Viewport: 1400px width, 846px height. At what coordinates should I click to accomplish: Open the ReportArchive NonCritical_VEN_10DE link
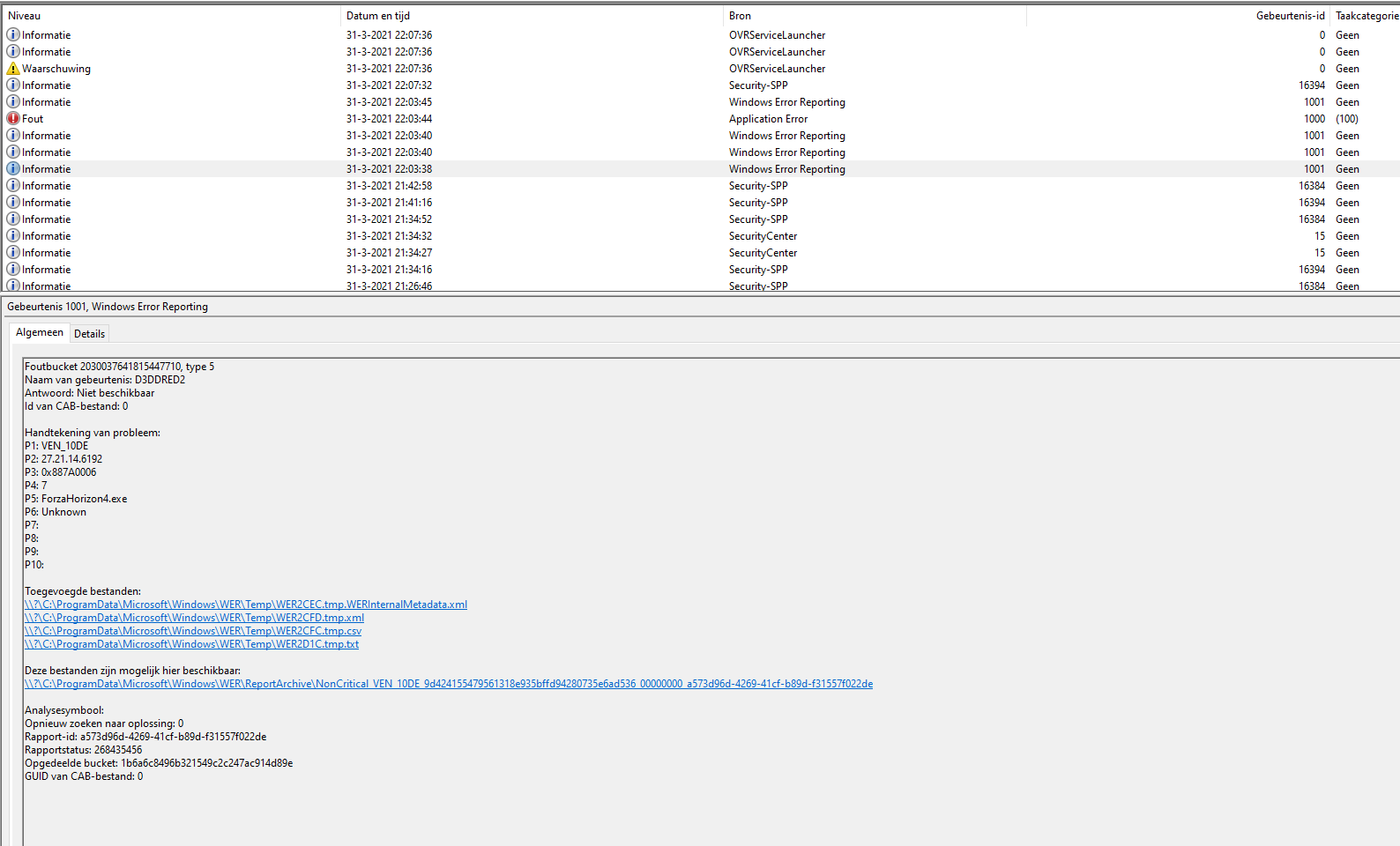[x=449, y=684]
